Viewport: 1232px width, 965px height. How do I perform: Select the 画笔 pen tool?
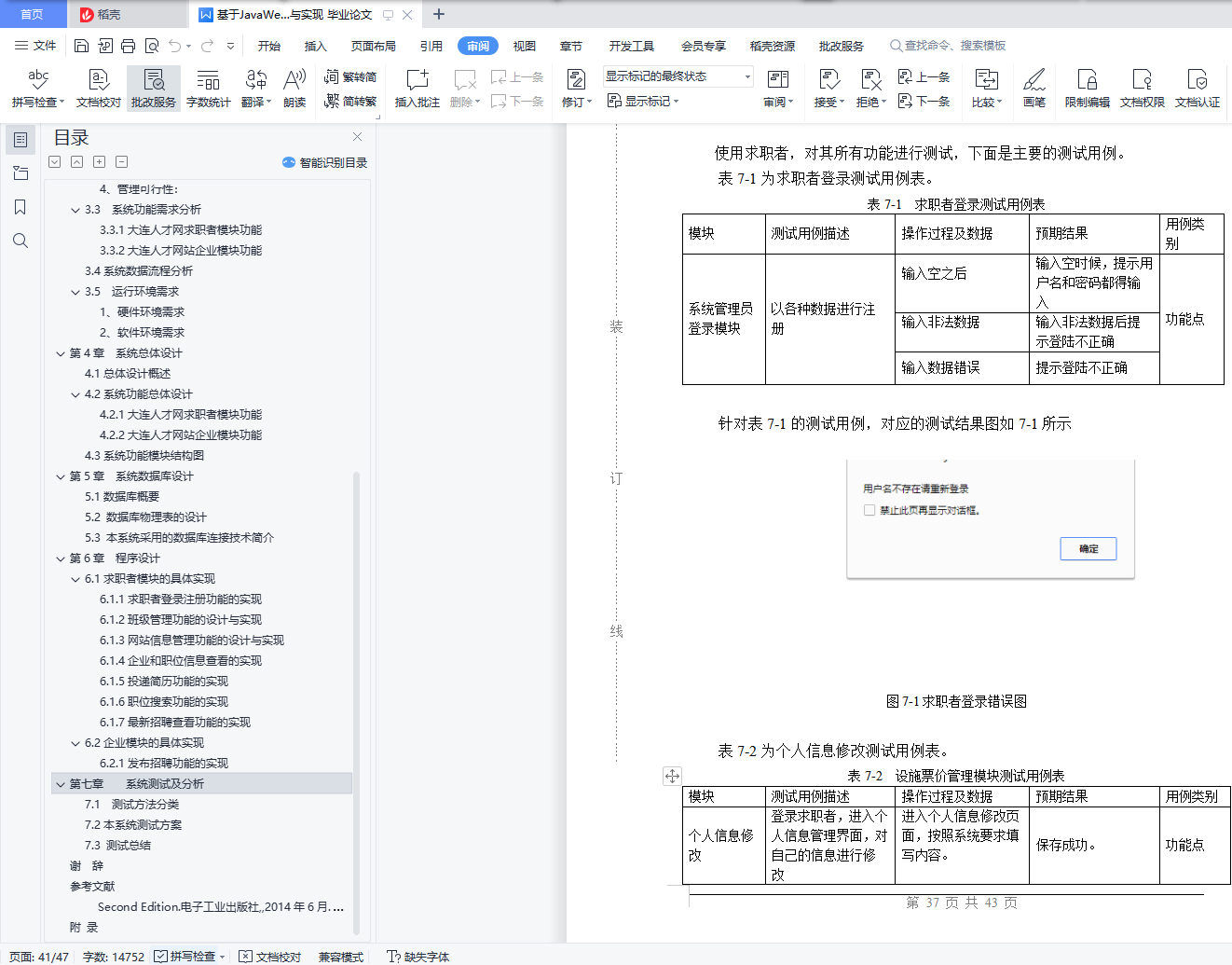[x=1034, y=89]
